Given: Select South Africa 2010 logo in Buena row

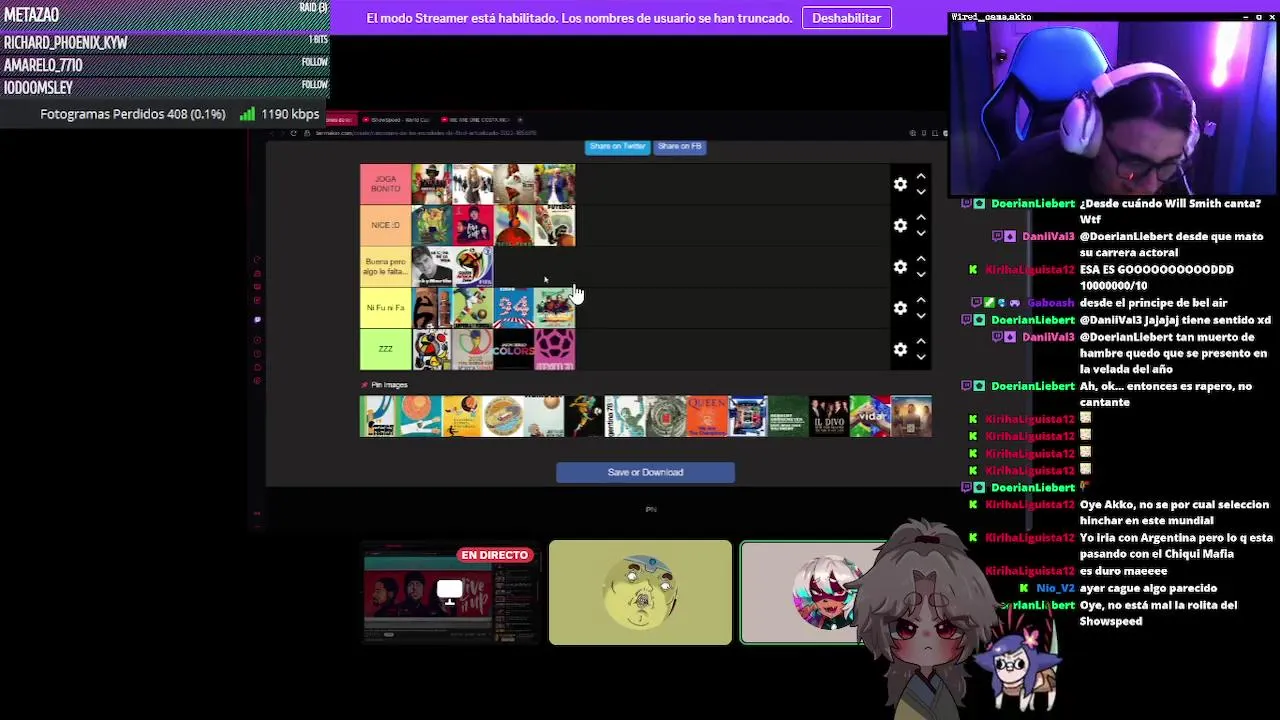Looking at the screenshot, I should click(473, 267).
